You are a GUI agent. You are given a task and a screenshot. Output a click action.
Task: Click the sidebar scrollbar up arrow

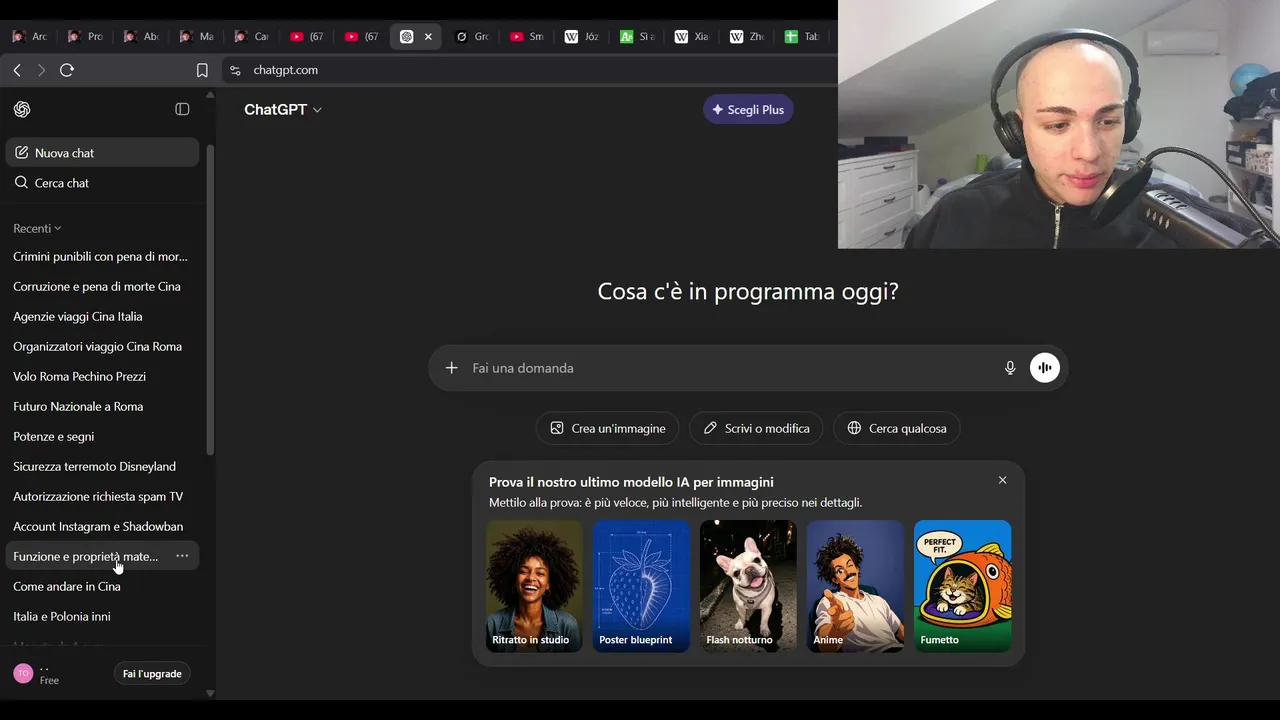click(x=210, y=95)
